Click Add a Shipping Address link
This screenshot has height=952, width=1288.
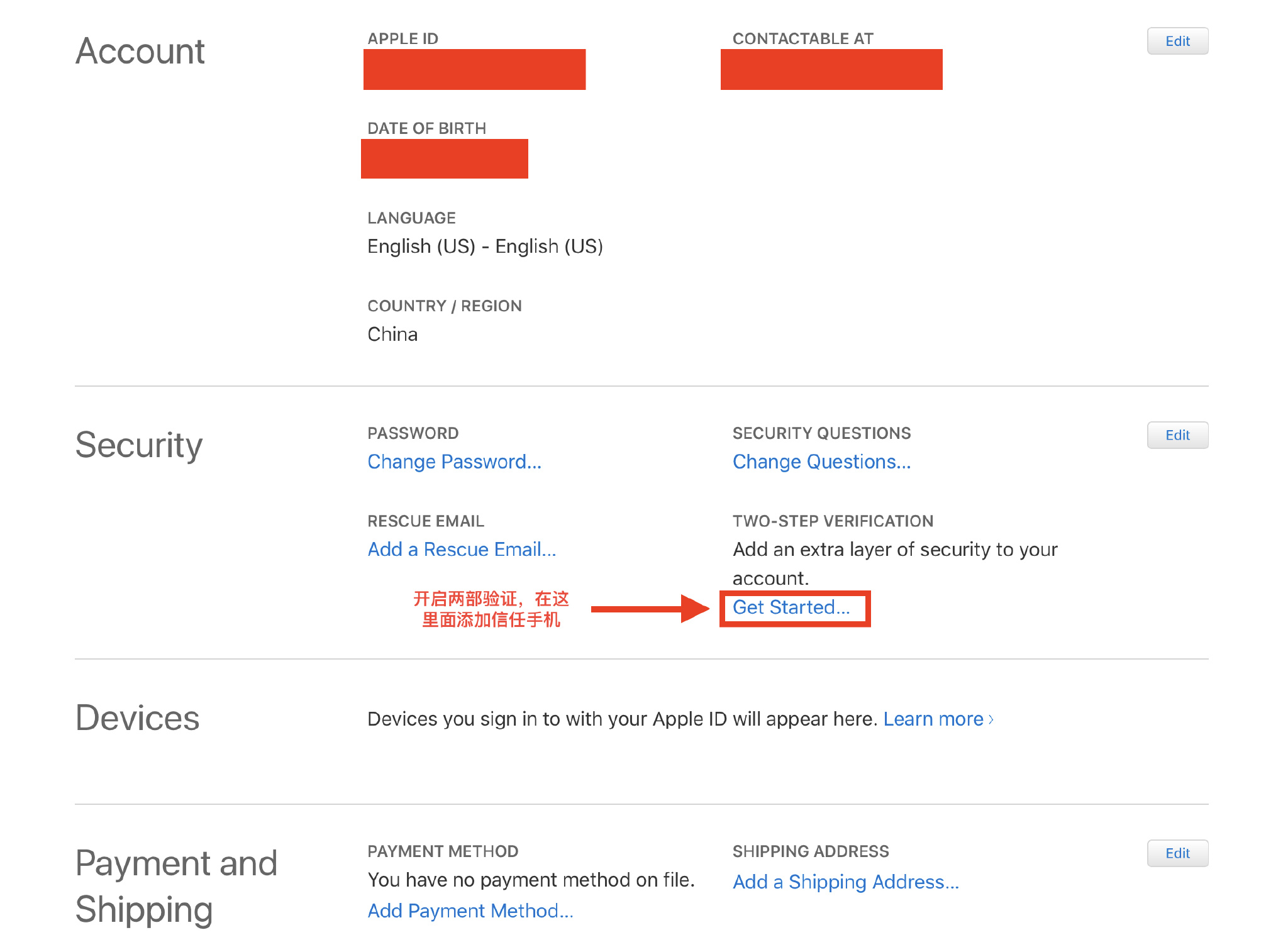click(x=845, y=882)
